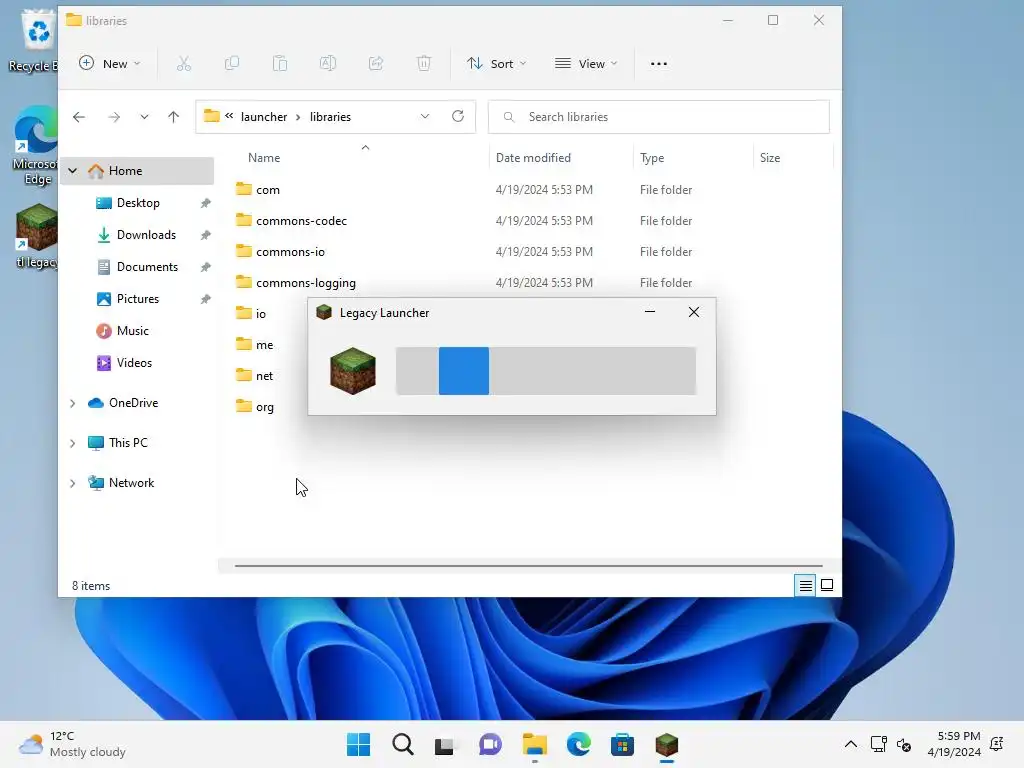Select Desktop in navigation pane
Viewport: 1024px width, 768px height.
(x=138, y=203)
